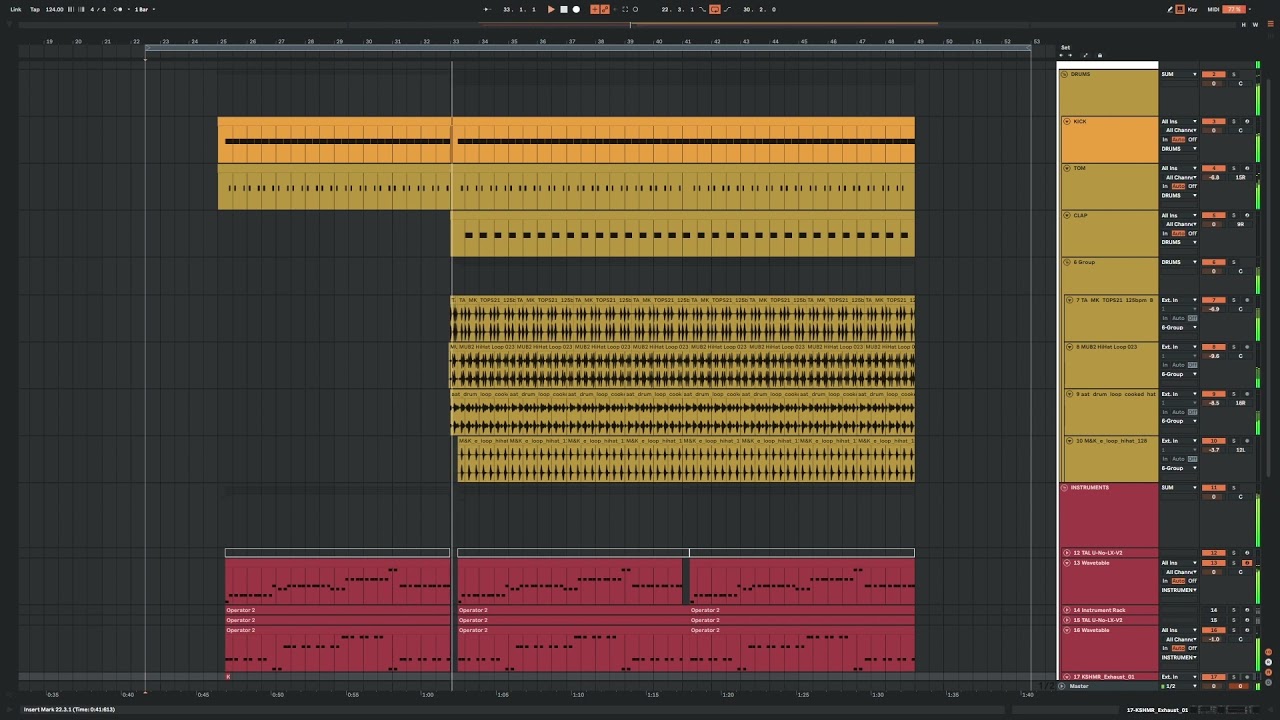Click the Arrangement Record button
The height and width of the screenshot is (720, 1280).
pos(576,9)
